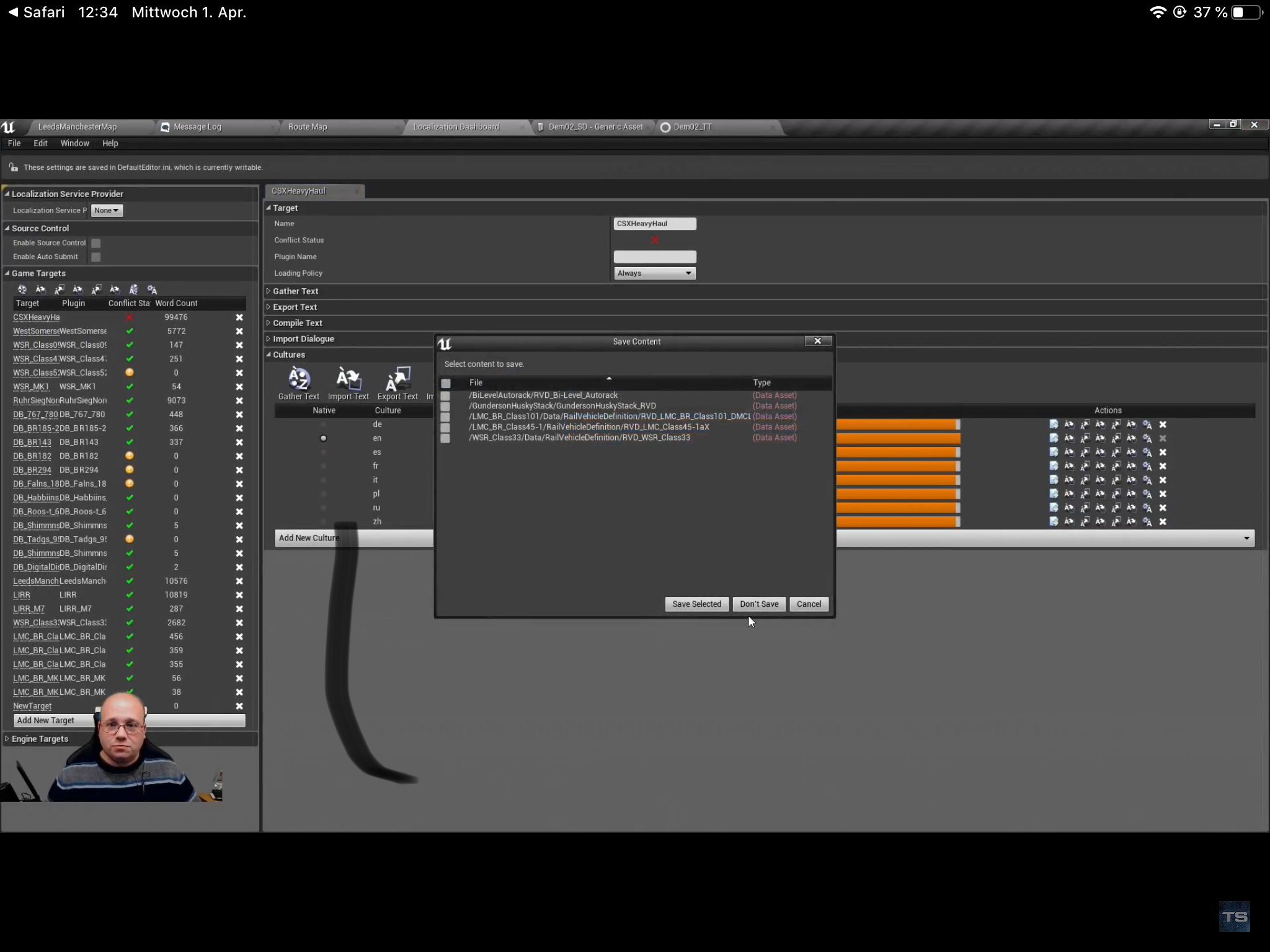Expand the Gather Text section

click(295, 291)
